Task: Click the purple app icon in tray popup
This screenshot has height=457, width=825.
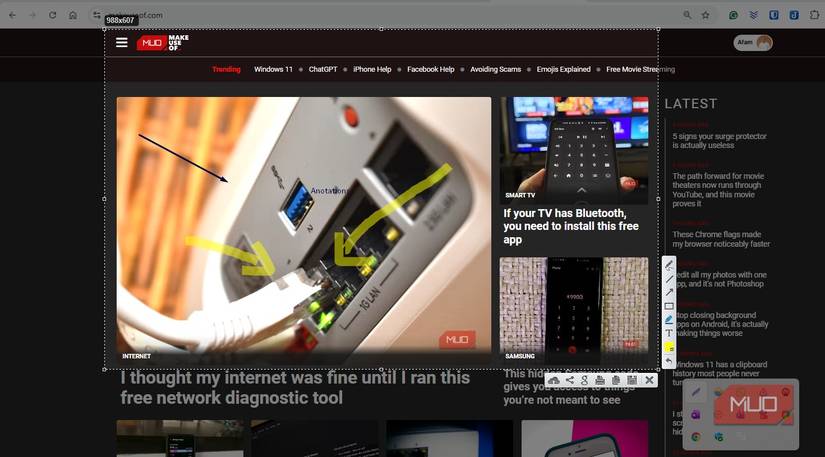Action: (x=696, y=414)
